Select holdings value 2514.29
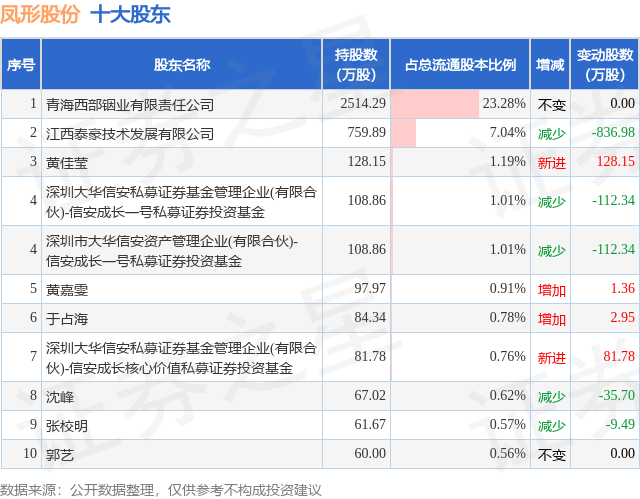 [363, 103]
